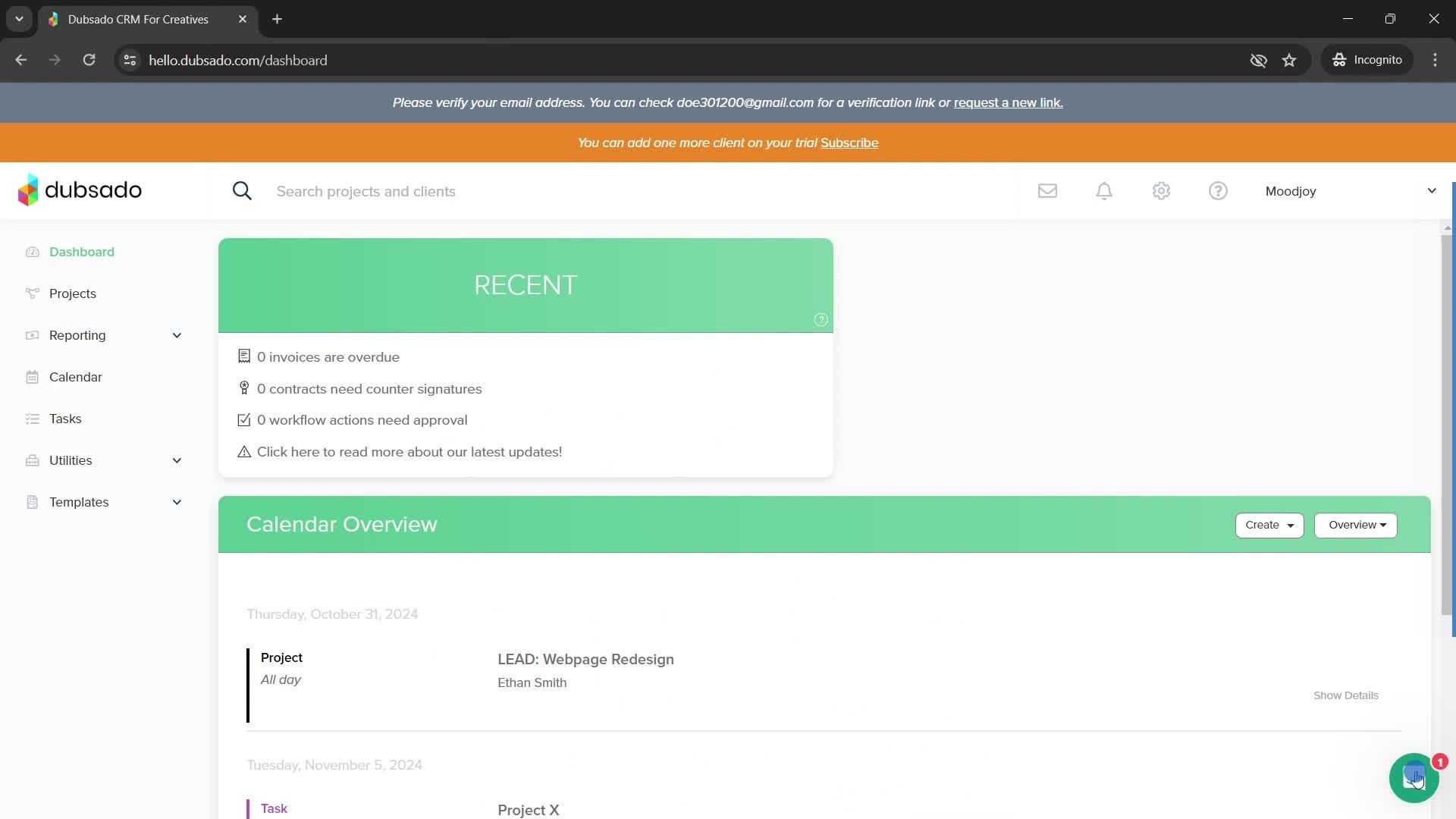Open Projects in sidebar
The width and height of the screenshot is (1456, 819).
click(73, 293)
